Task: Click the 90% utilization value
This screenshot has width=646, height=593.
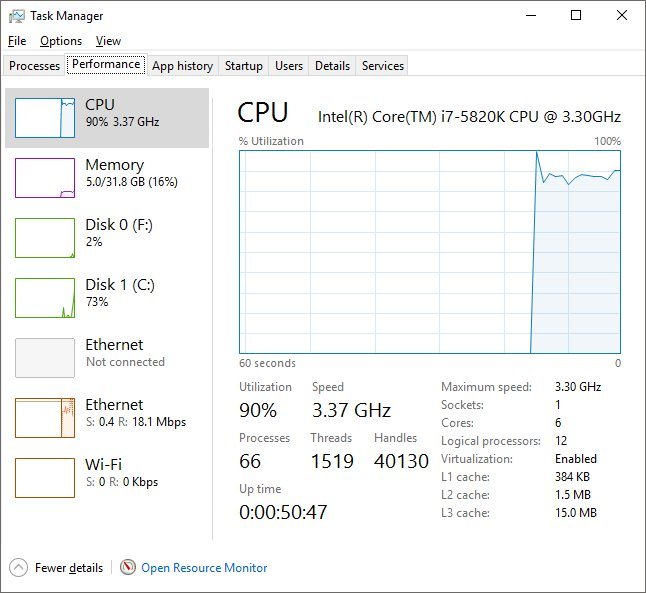Action: (258, 410)
